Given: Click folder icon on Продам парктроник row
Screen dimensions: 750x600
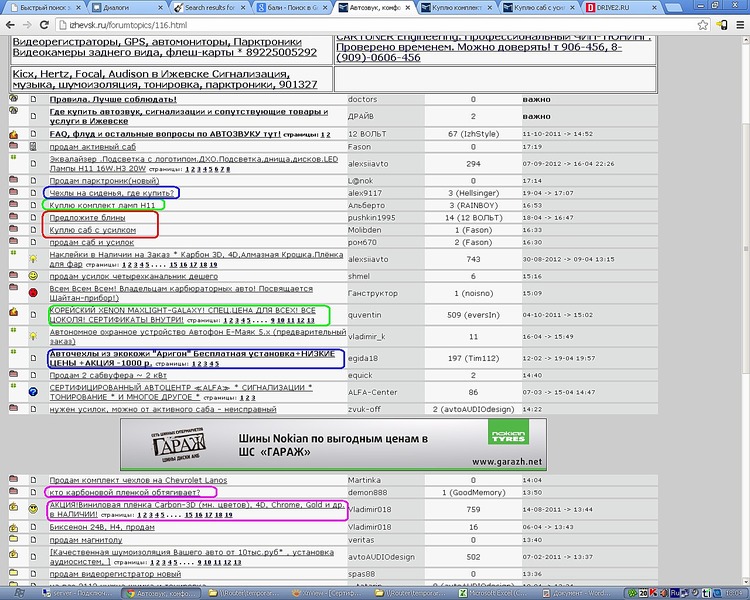Looking at the screenshot, I should [x=13, y=179].
